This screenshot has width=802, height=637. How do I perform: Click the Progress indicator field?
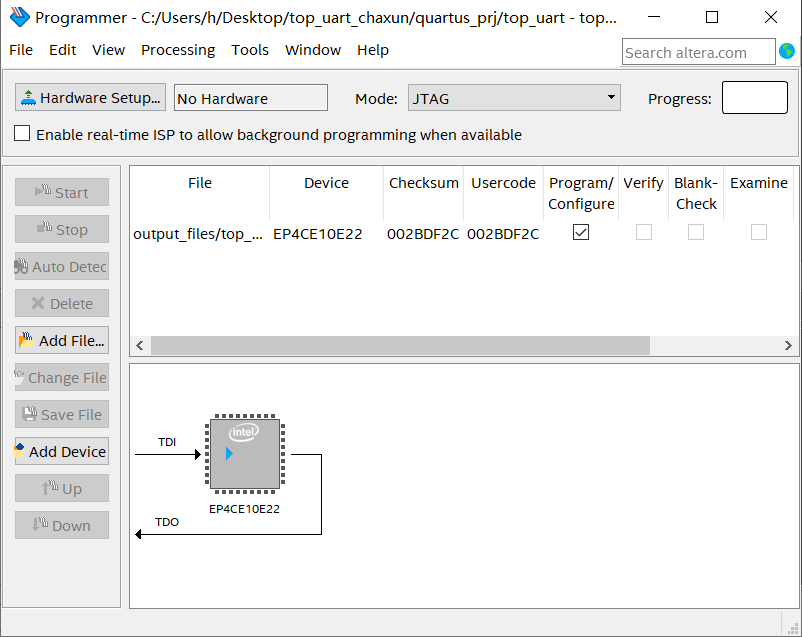(x=755, y=97)
